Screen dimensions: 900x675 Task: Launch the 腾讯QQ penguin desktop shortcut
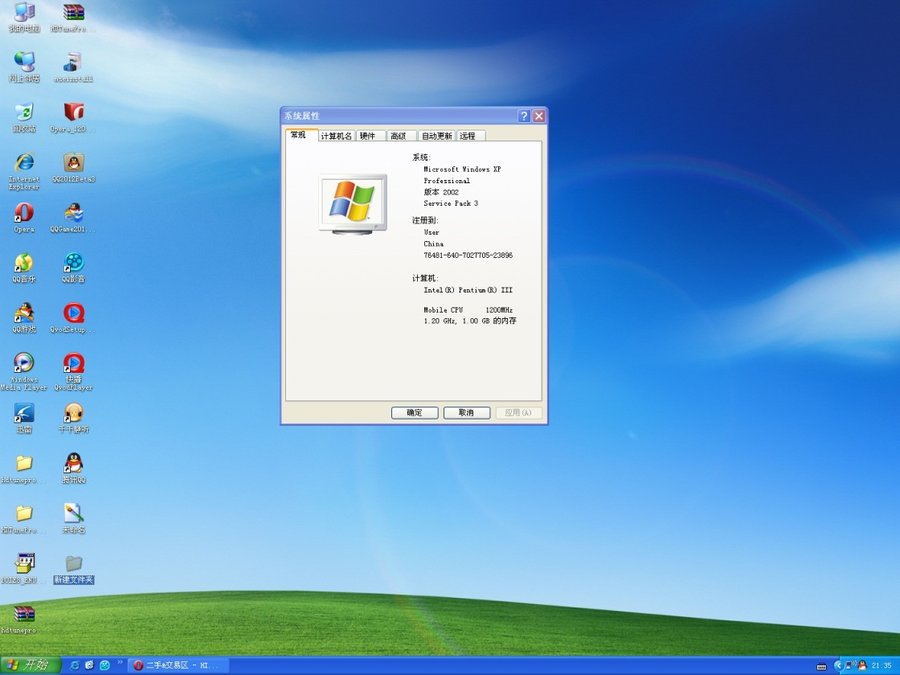click(x=74, y=463)
